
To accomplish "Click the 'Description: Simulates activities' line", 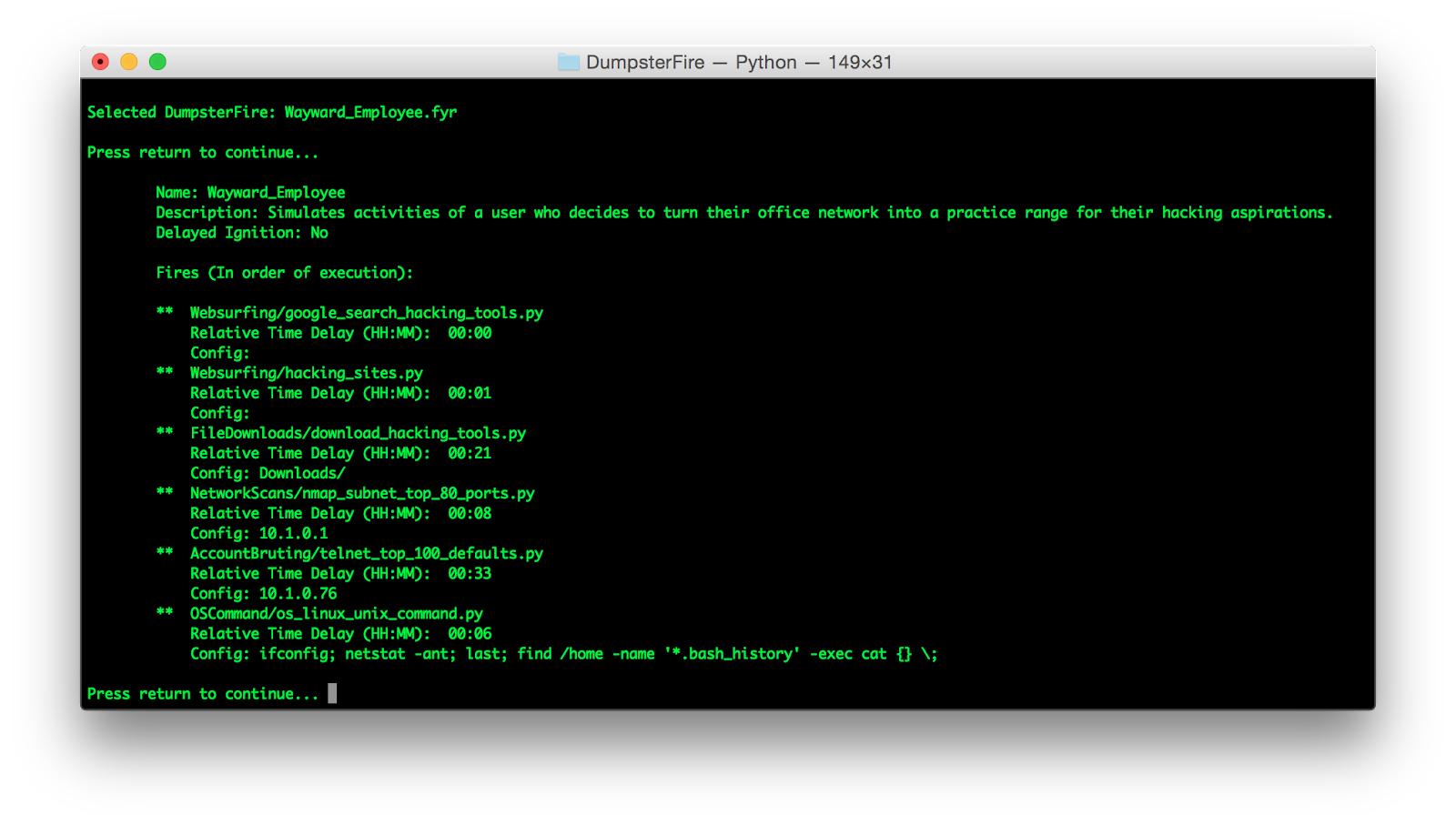I will tap(743, 212).
